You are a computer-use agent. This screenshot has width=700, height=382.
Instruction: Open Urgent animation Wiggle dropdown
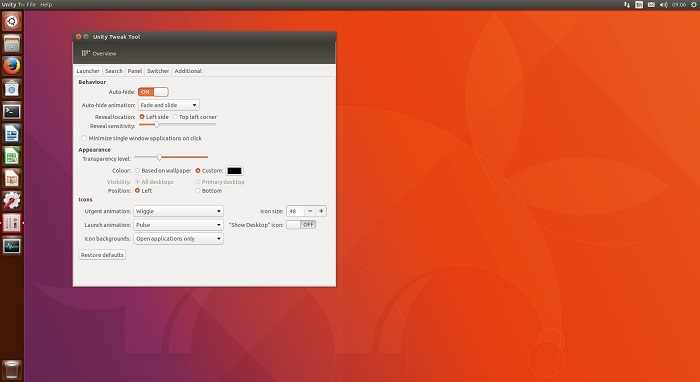pyautogui.click(x=179, y=211)
